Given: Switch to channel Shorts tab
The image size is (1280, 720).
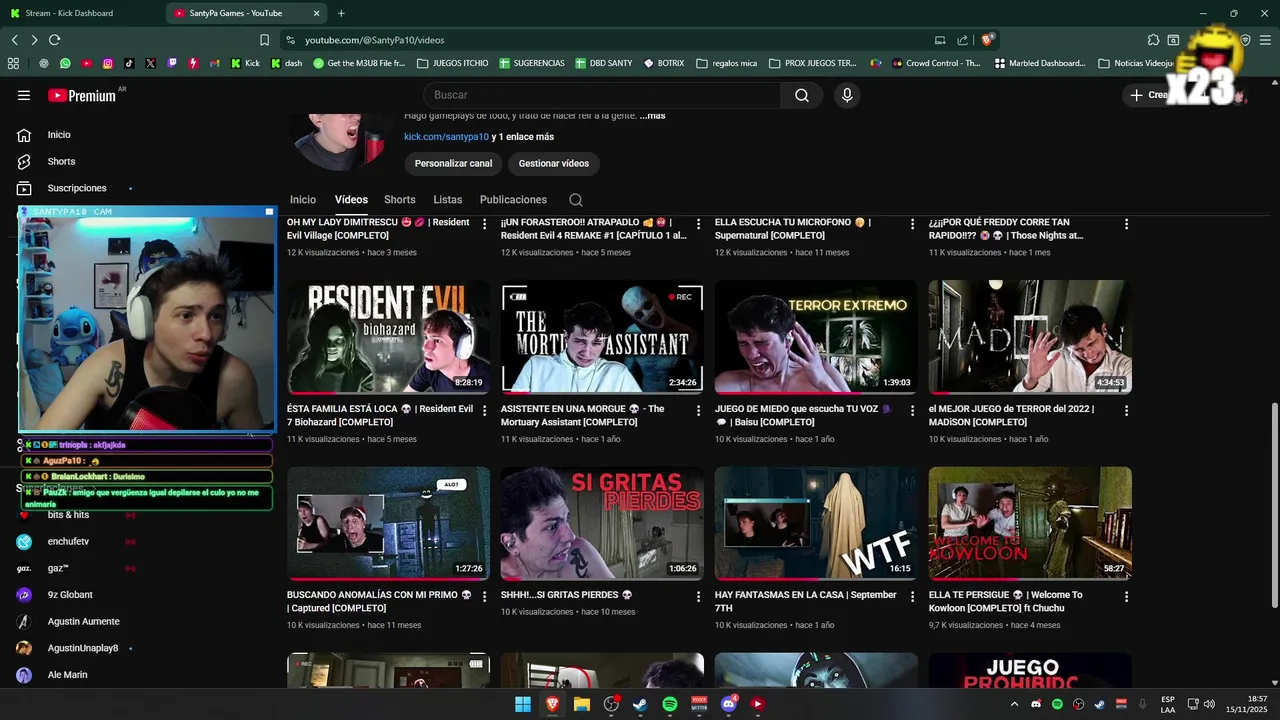Looking at the screenshot, I should 400,200.
